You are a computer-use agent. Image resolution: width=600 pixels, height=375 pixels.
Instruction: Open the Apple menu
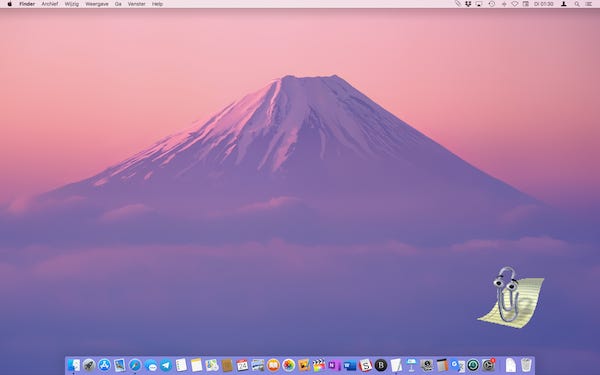[10, 4]
